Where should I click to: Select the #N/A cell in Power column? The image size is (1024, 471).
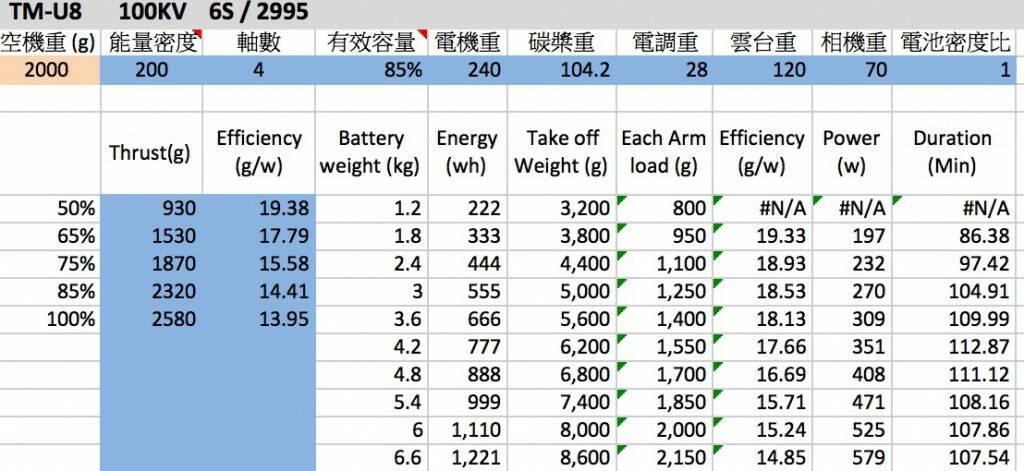click(x=852, y=208)
